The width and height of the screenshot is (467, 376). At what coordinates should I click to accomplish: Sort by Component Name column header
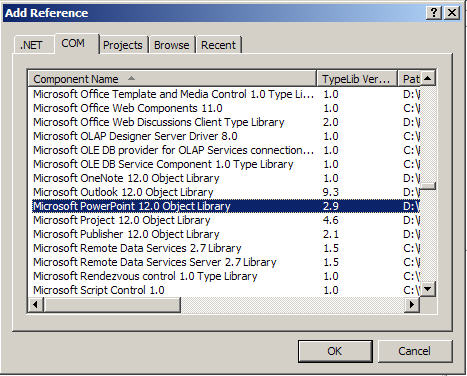coord(172,79)
